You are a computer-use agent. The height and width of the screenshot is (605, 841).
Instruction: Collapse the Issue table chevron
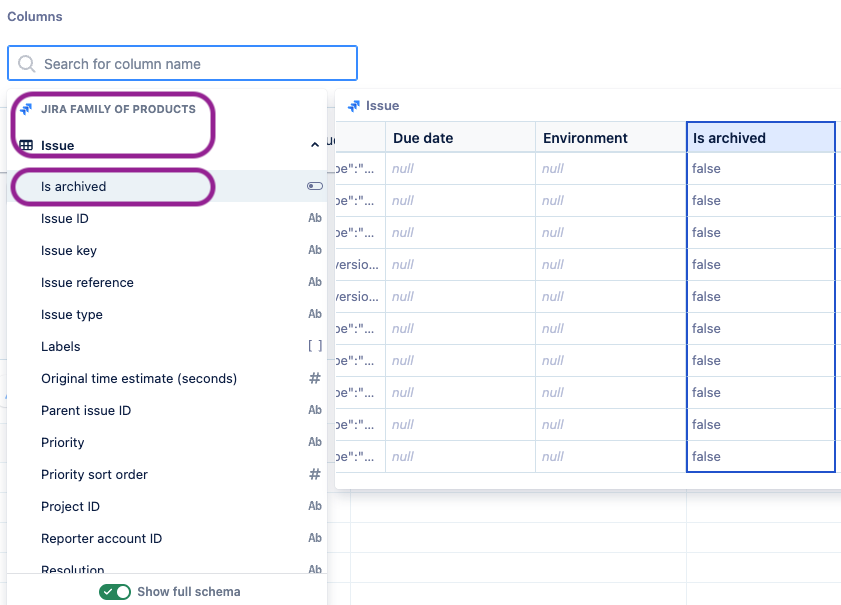[315, 145]
